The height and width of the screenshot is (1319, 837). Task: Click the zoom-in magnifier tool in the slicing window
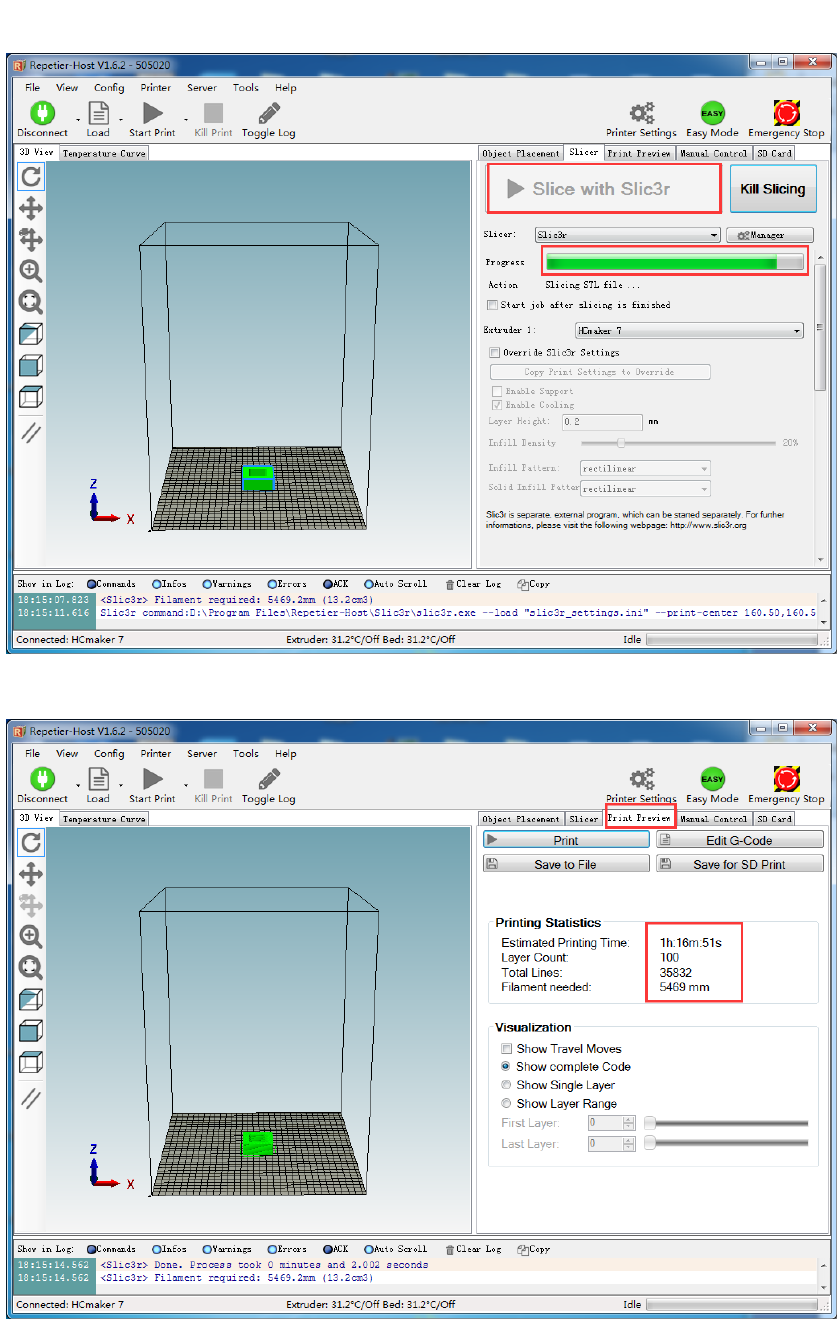point(31,270)
